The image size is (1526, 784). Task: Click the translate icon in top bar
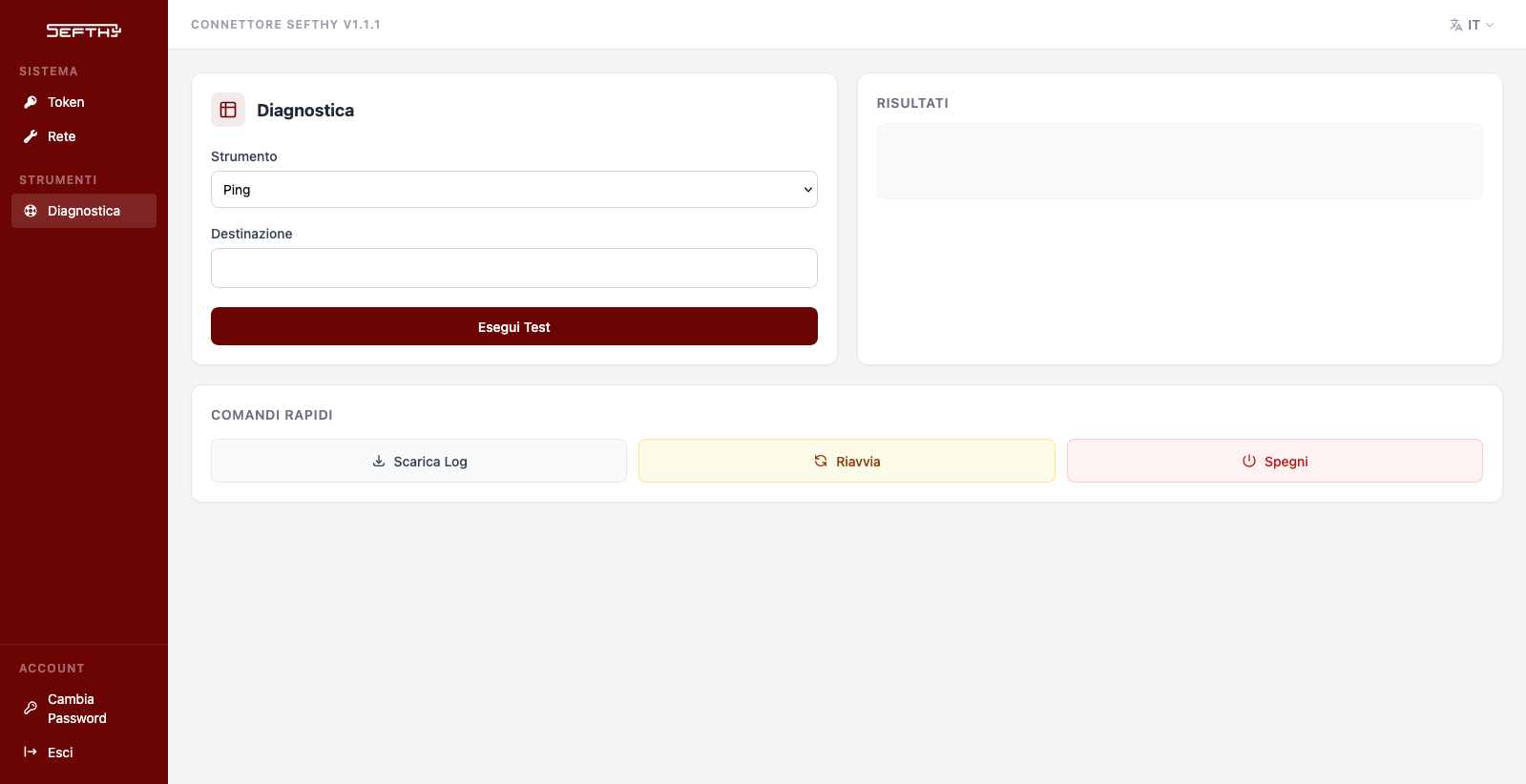pyautogui.click(x=1455, y=25)
